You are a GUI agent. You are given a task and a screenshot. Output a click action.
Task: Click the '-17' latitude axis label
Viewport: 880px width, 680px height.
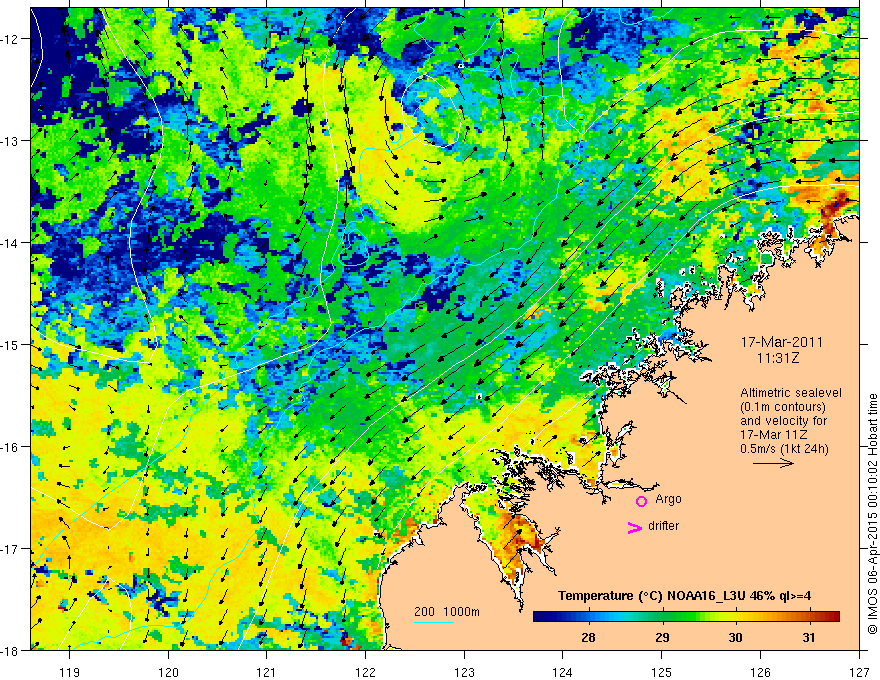tap(11, 548)
